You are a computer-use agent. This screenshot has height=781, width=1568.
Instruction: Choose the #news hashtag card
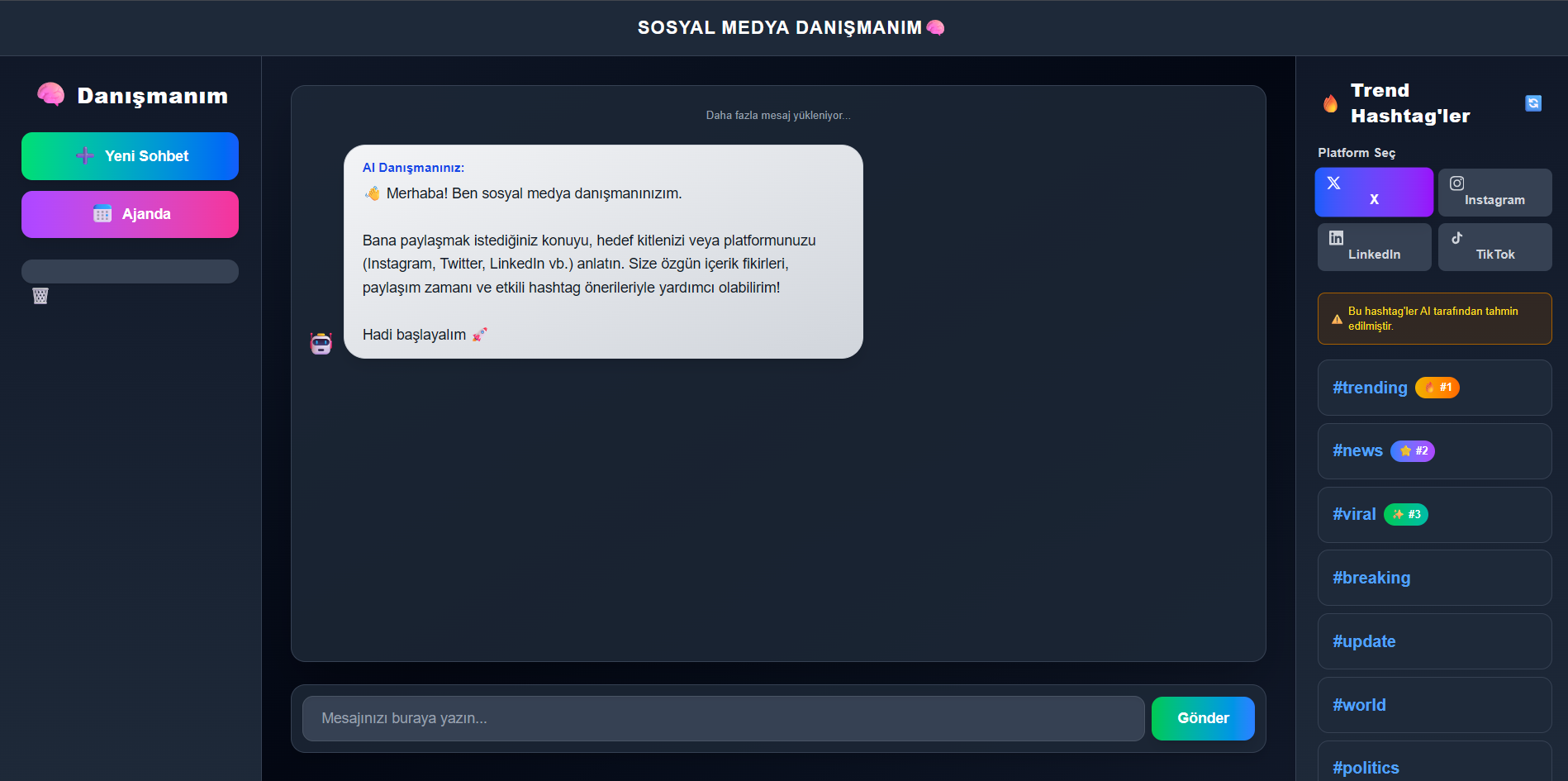pyautogui.click(x=1434, y=451)
